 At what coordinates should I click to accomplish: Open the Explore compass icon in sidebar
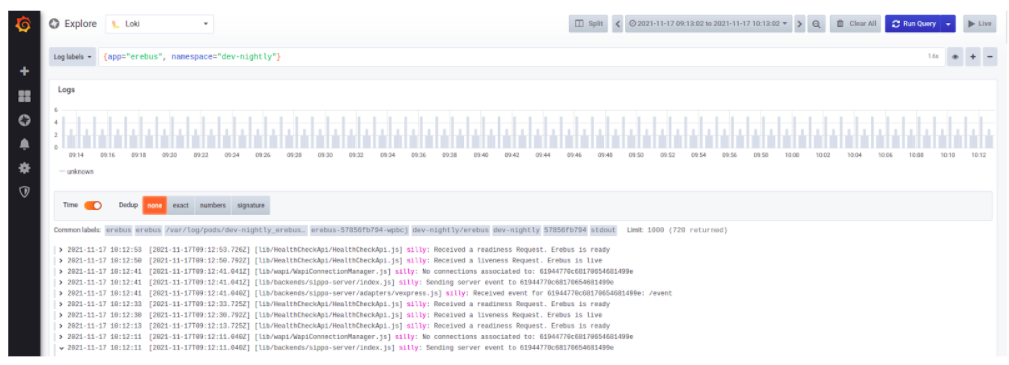pyautogui.click(x=24, y=120)
